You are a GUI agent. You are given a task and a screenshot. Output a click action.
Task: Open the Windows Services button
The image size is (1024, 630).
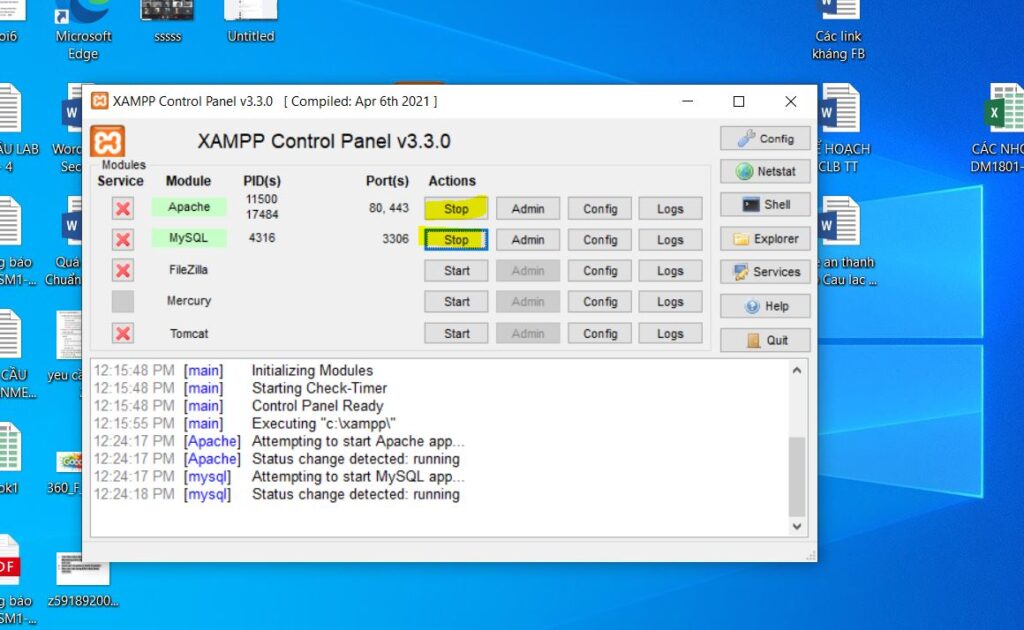pos(765,272)
